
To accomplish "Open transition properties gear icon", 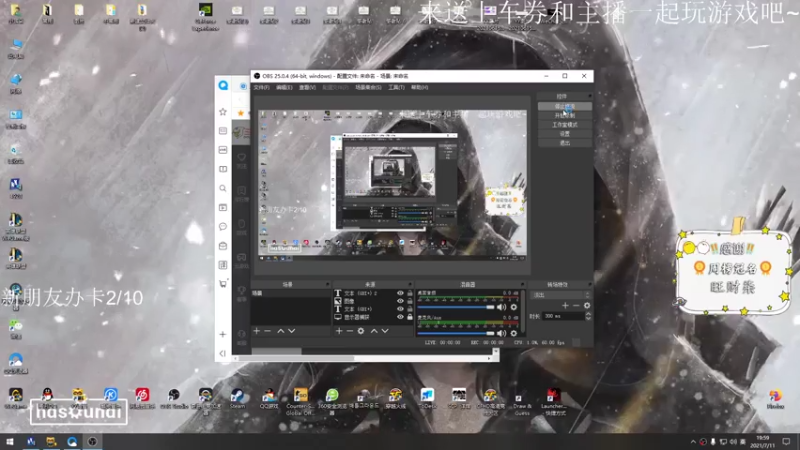I will click(x=587, y=306).
